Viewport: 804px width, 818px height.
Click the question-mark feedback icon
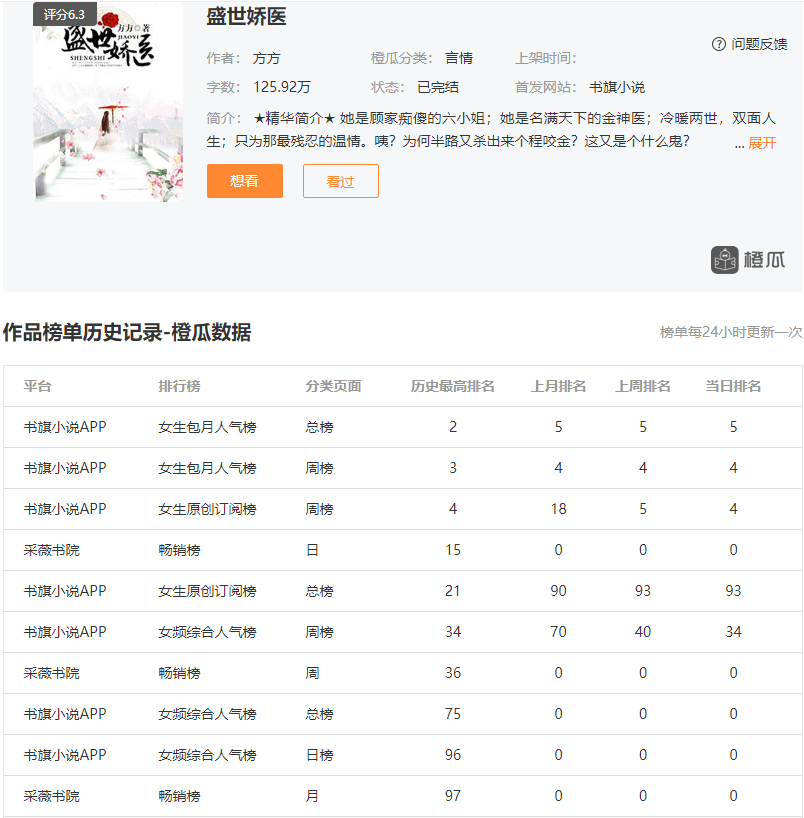[718, 44]
